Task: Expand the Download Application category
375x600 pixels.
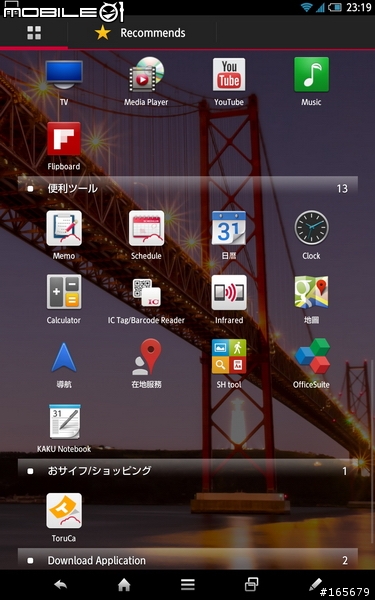Action: (x=188, y=560)
